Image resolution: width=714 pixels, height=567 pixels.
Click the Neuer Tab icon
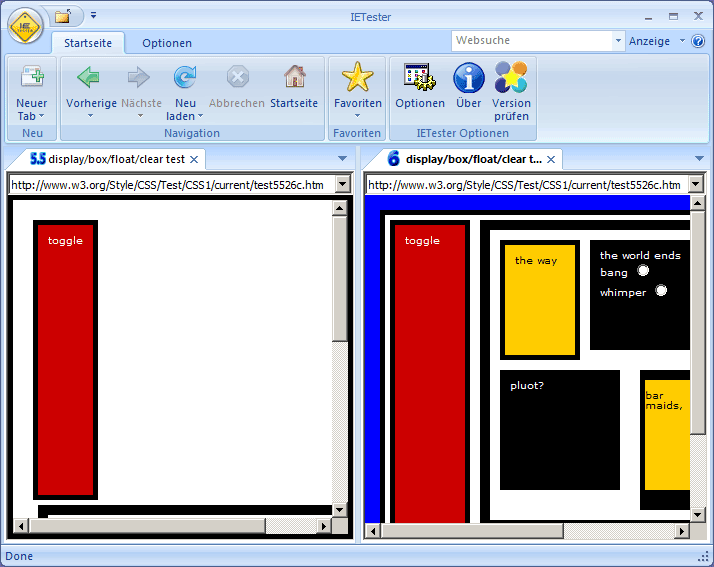pos(32,76)
